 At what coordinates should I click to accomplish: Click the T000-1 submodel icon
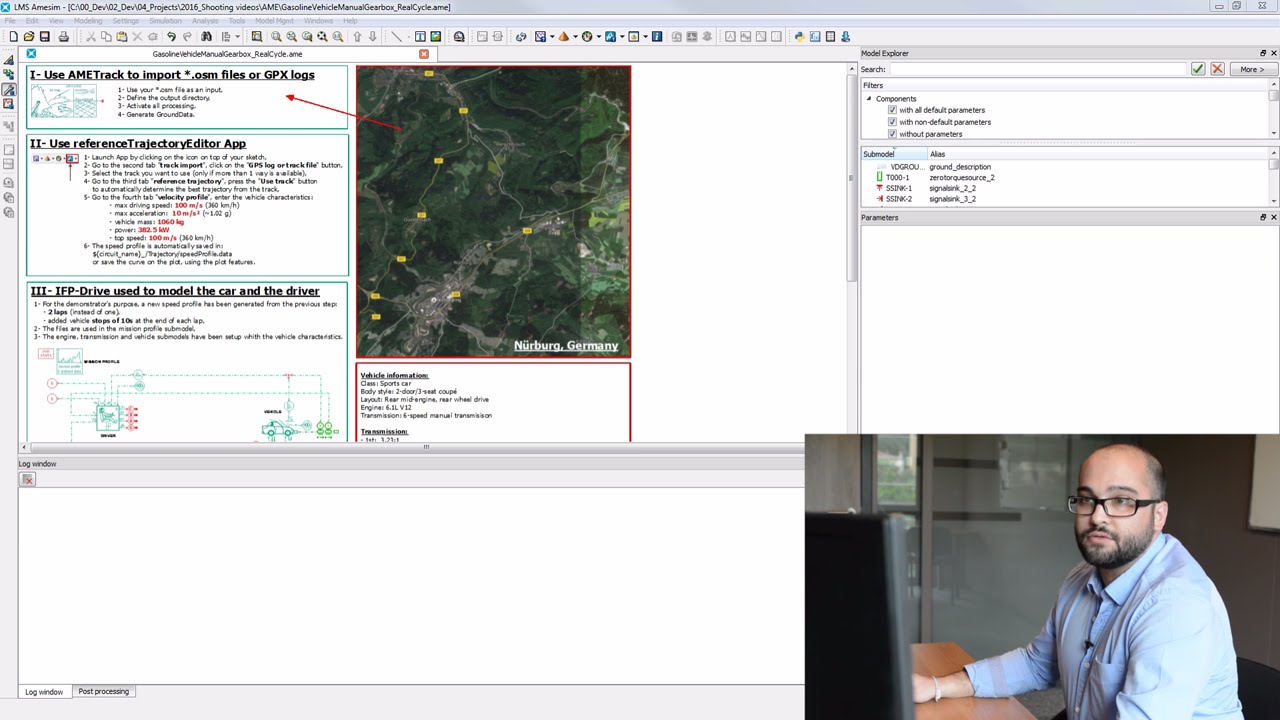tap(879, 177)
